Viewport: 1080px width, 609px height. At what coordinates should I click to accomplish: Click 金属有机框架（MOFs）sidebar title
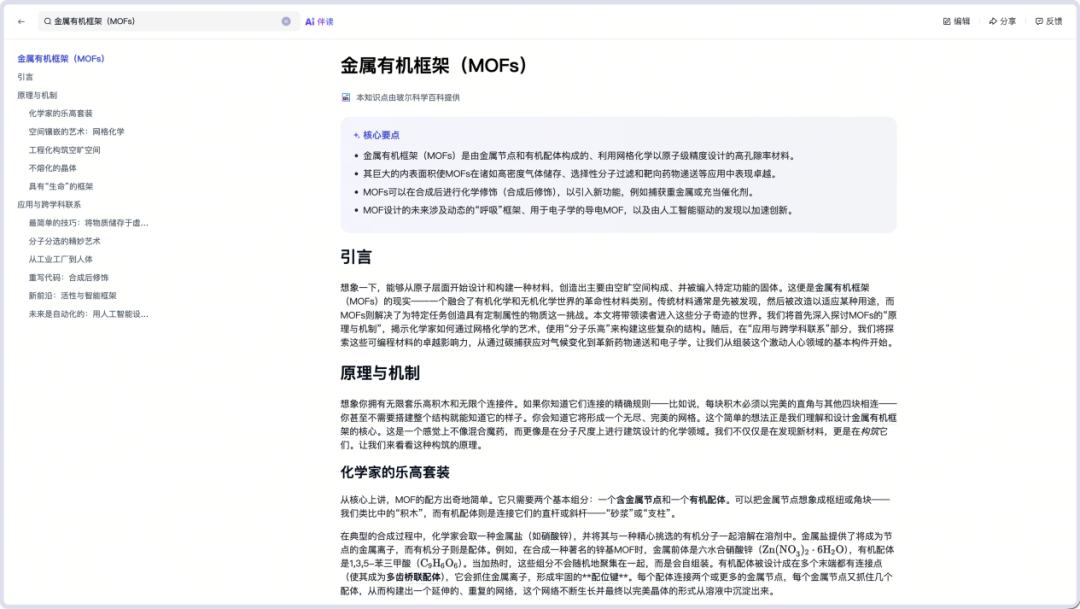60,58
